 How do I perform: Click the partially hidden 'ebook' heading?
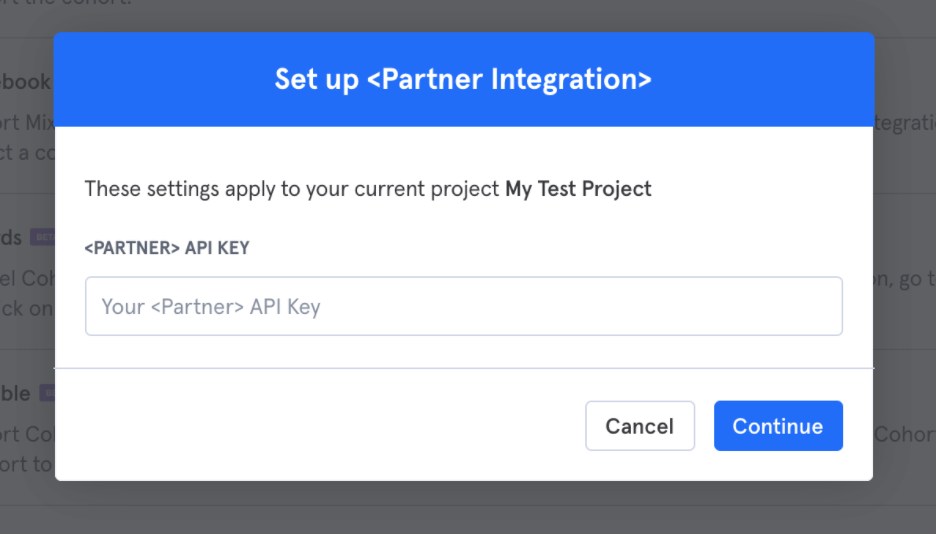26,82
